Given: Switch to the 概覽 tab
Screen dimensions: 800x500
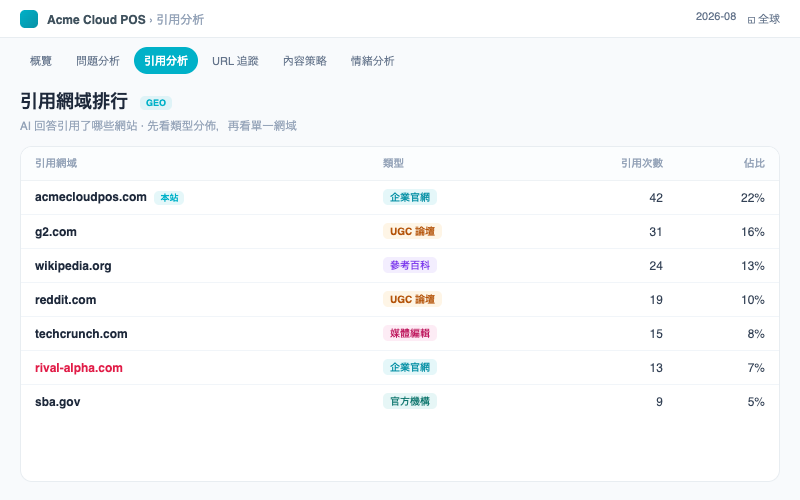Looking at the screenshot, I should [x=41, y=61].
